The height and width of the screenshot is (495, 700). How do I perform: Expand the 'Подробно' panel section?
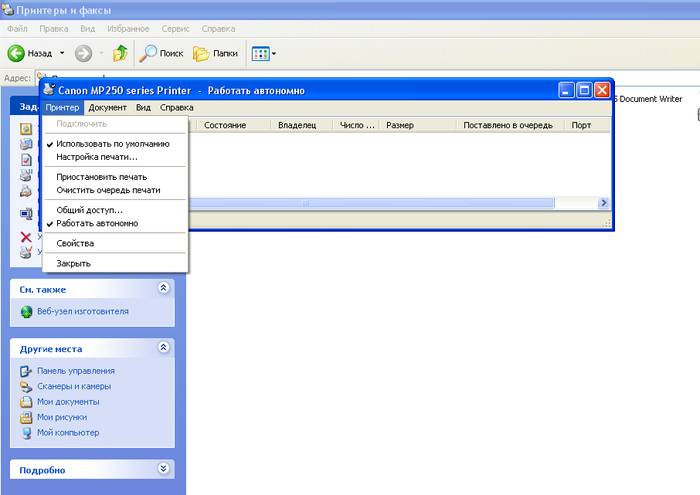164,468
